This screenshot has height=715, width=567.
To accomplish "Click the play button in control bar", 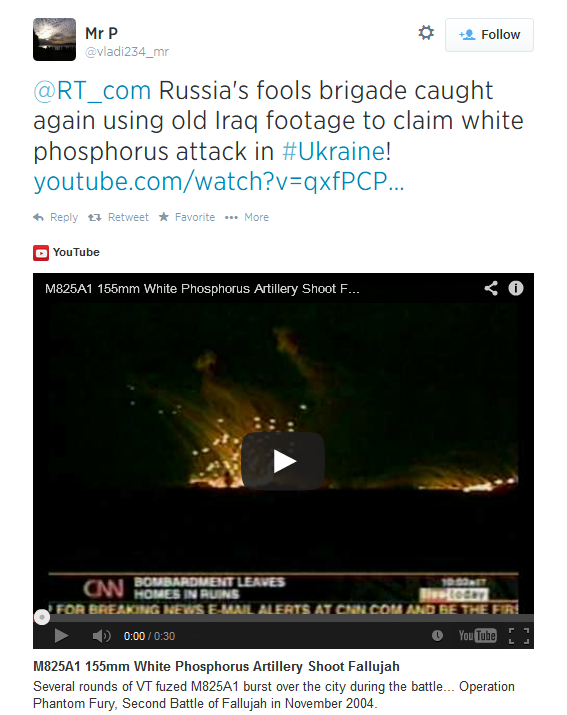I will [61, 636].
